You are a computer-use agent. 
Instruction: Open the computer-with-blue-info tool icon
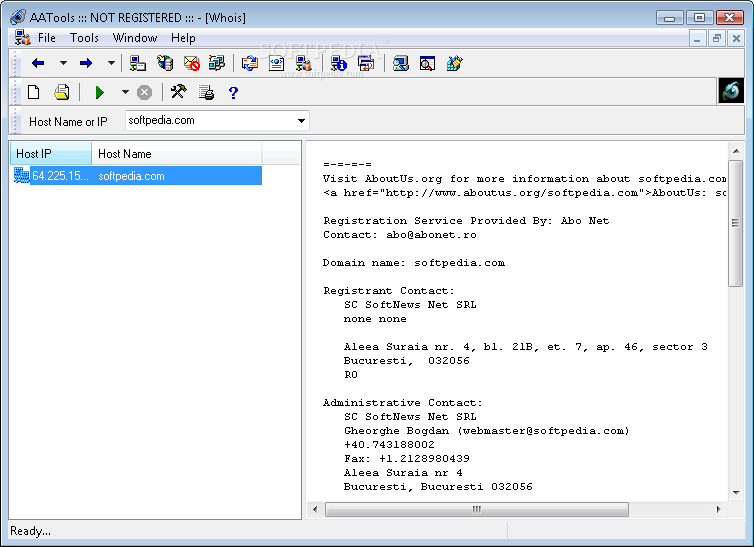coord(339,63)
